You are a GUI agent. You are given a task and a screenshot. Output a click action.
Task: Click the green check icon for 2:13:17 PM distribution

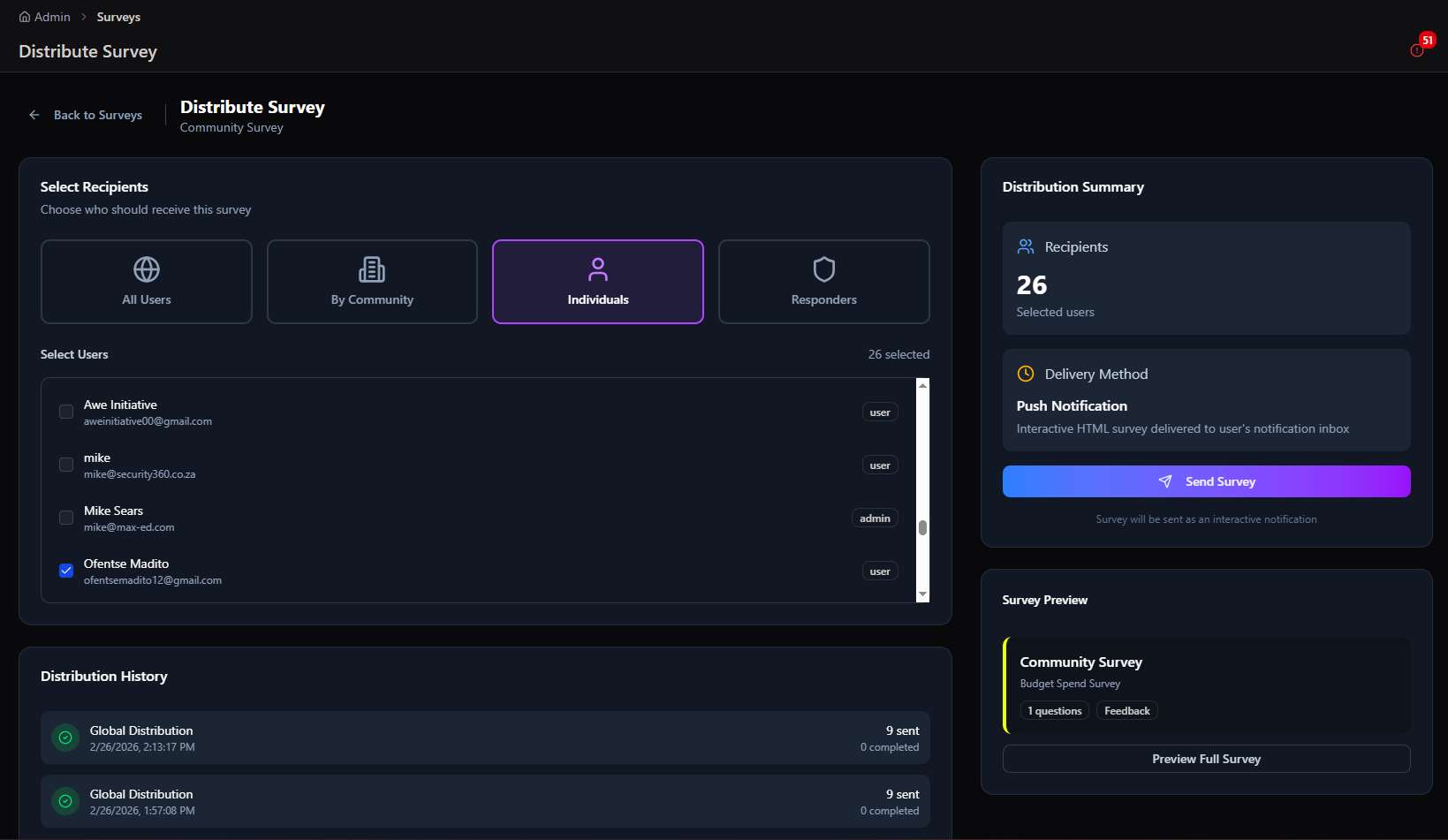pyautogui.click(x=65, y=738)
